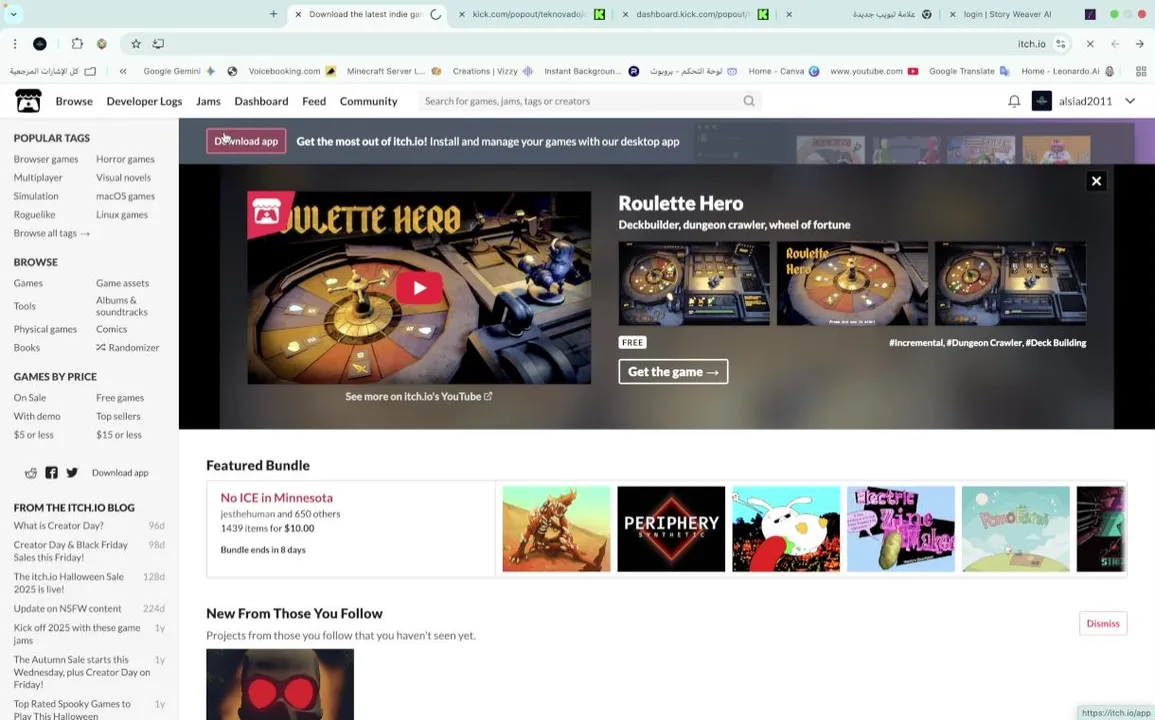Open the apps grid icon in the bookmarks bar
The height and width of the screenshot is (720, 1155).
point(1141,71)
